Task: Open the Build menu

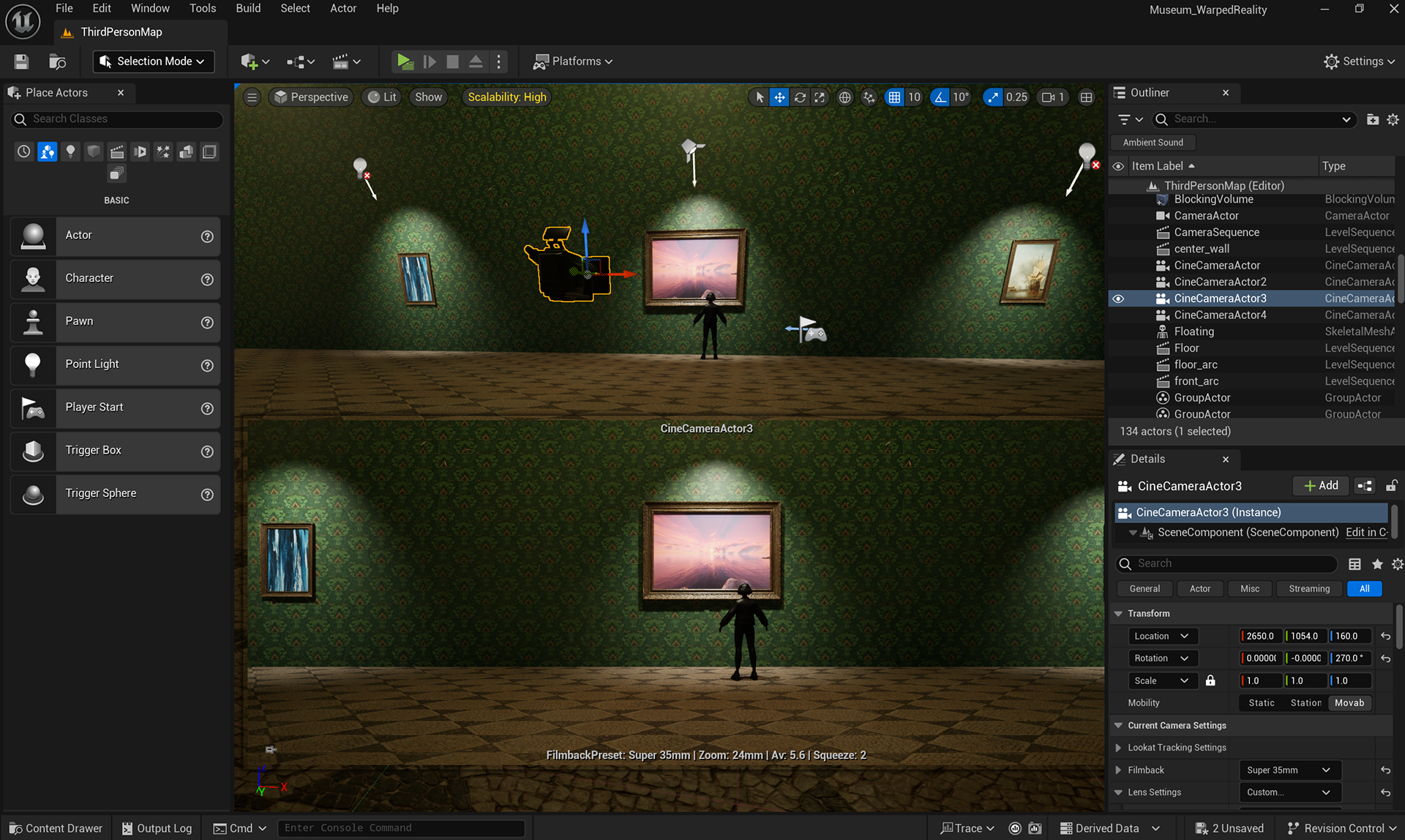Action: point(247,9)
